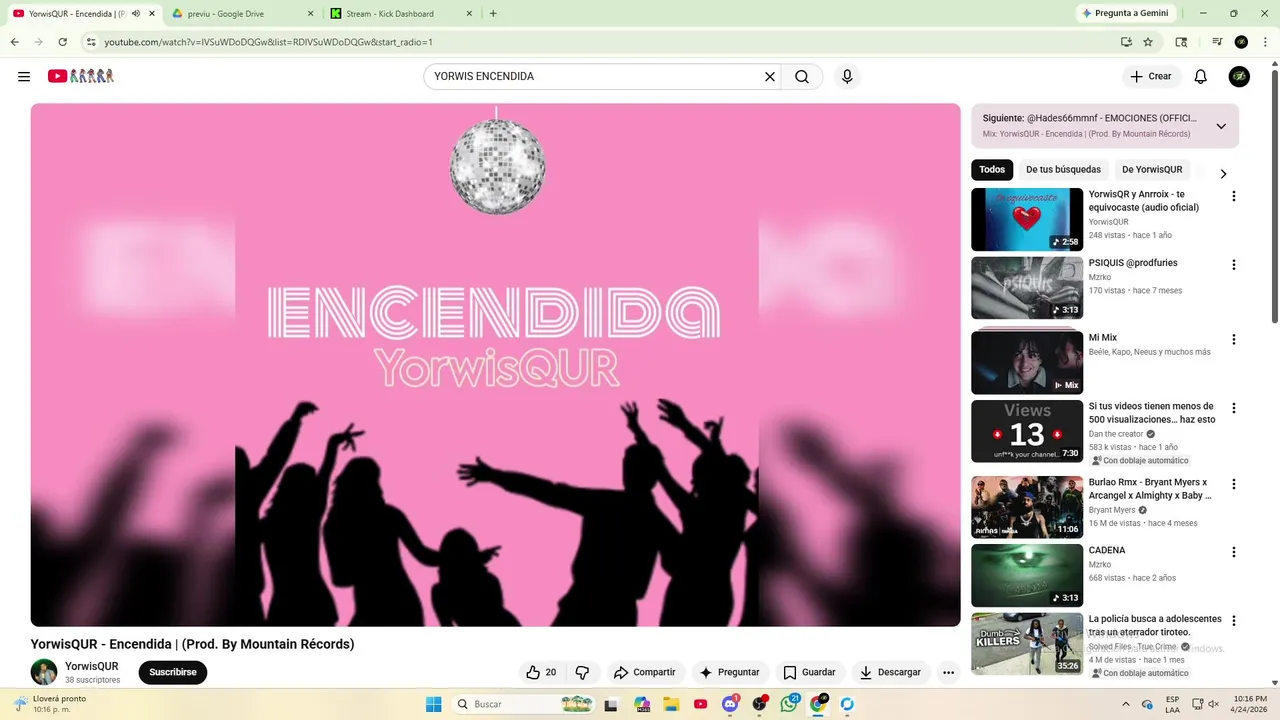Image resolution: width=1280 pixels, height=720 pixels.
Task: Click the taskbar Buscar search box
Action: coord(525,704)
